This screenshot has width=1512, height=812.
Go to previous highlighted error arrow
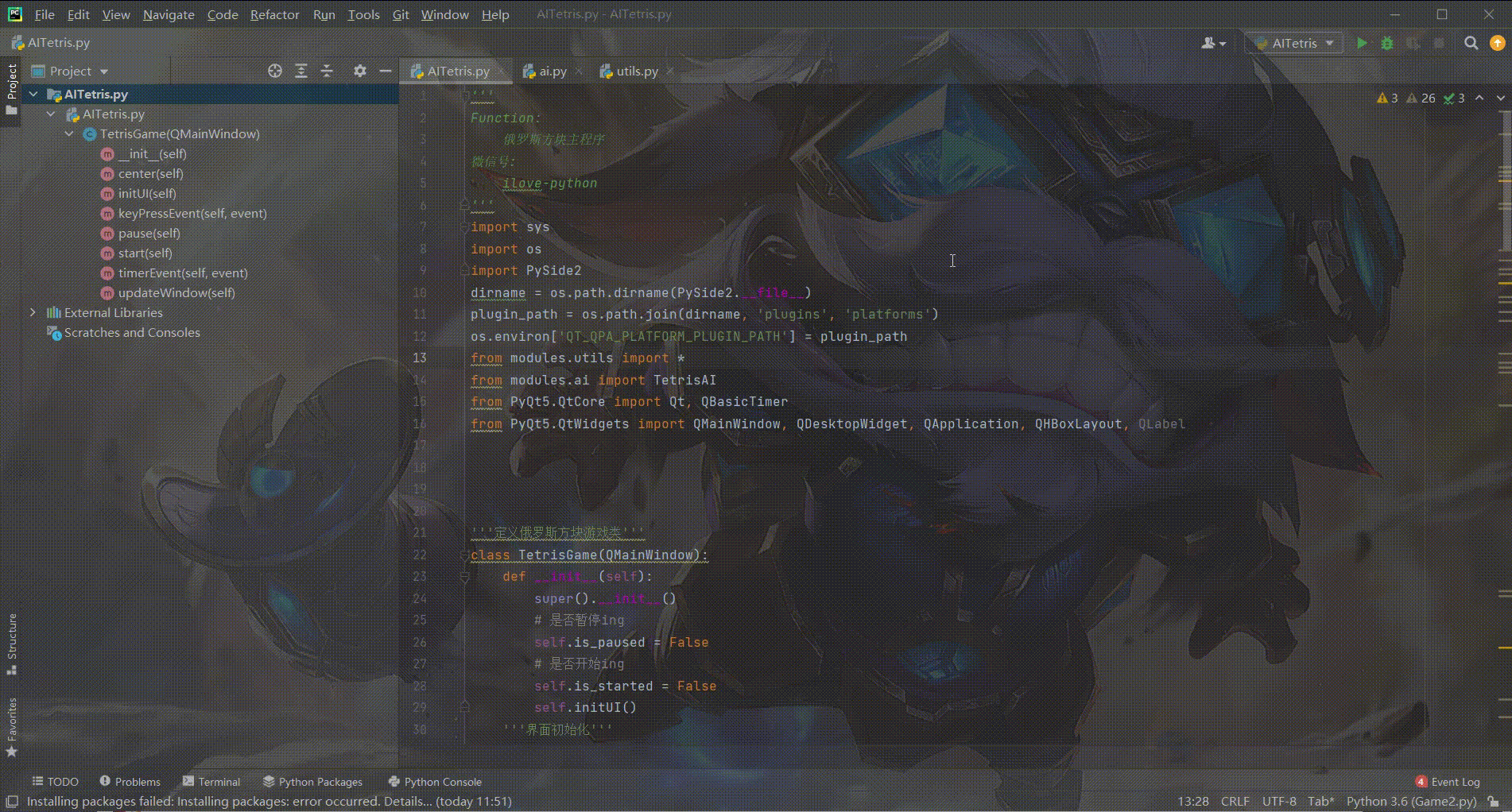[x=1479, y=98]
